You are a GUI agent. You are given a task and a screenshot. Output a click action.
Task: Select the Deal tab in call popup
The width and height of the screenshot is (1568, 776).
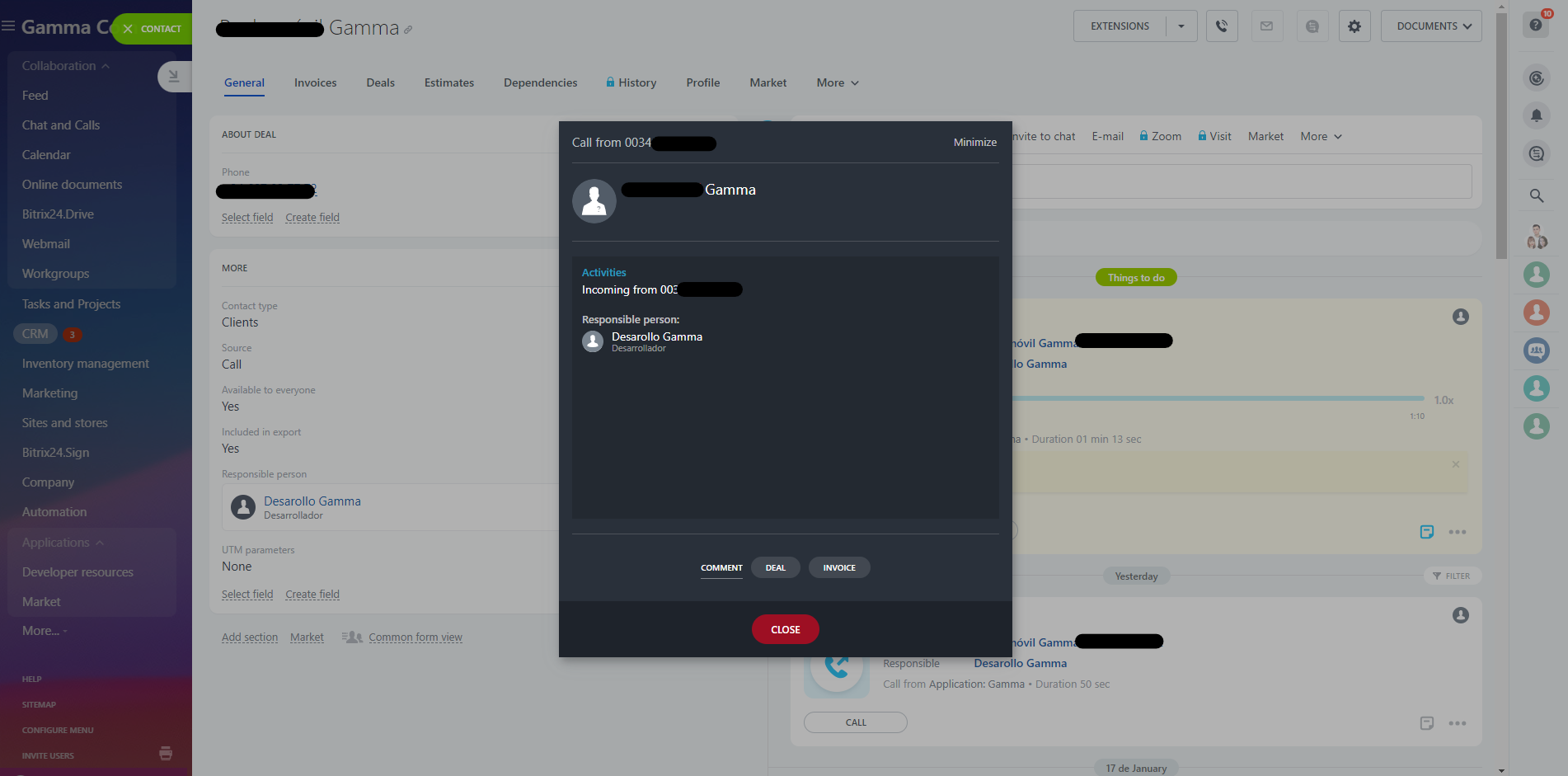tap(775, 567)
